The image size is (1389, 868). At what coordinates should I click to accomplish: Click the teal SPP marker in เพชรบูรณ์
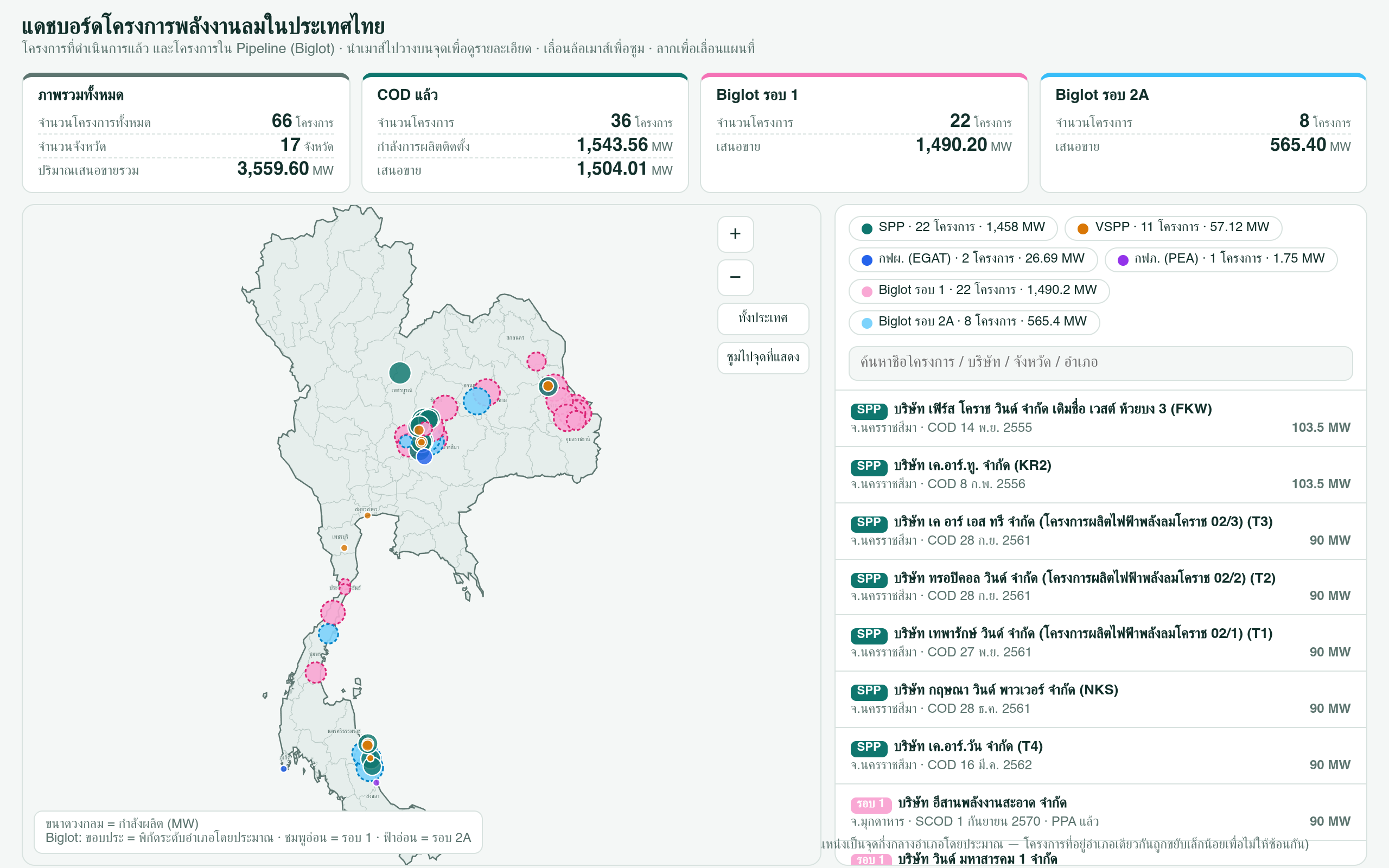point(399,373)
